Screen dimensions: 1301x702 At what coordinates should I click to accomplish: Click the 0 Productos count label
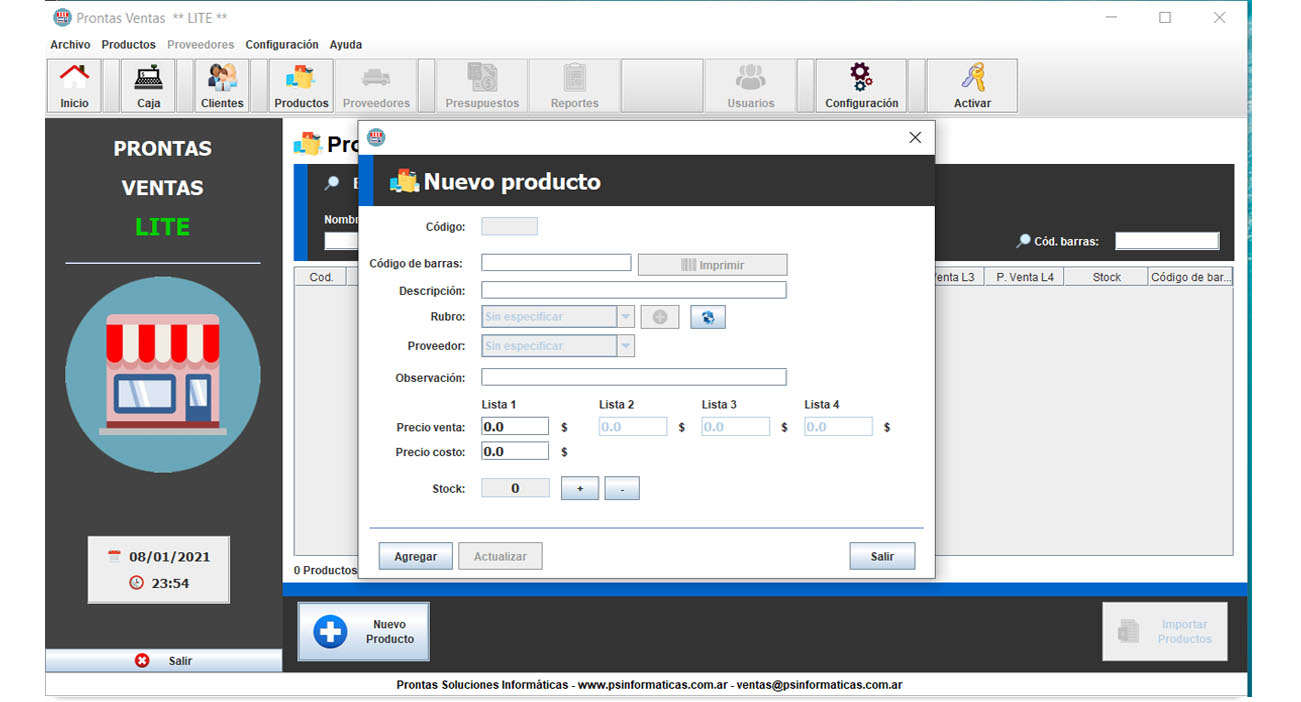point(325,570)
